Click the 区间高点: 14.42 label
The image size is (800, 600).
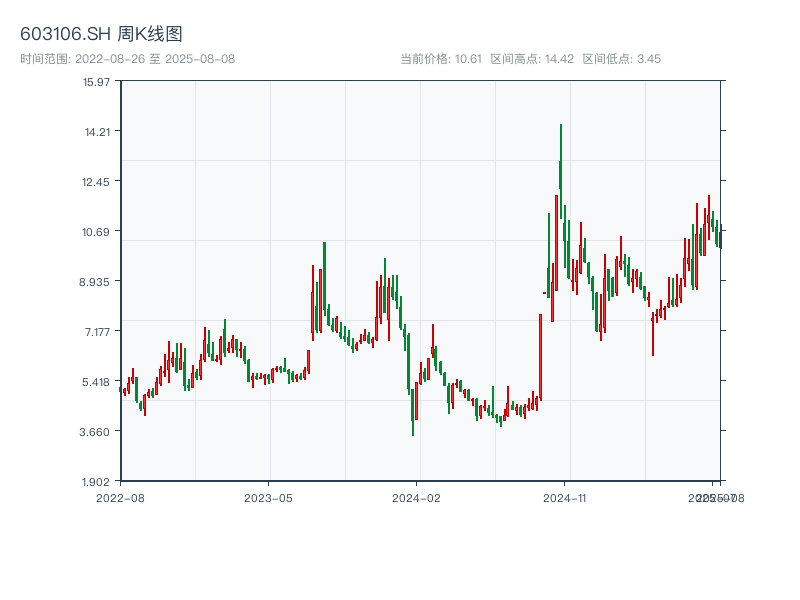tap(532, 59)
